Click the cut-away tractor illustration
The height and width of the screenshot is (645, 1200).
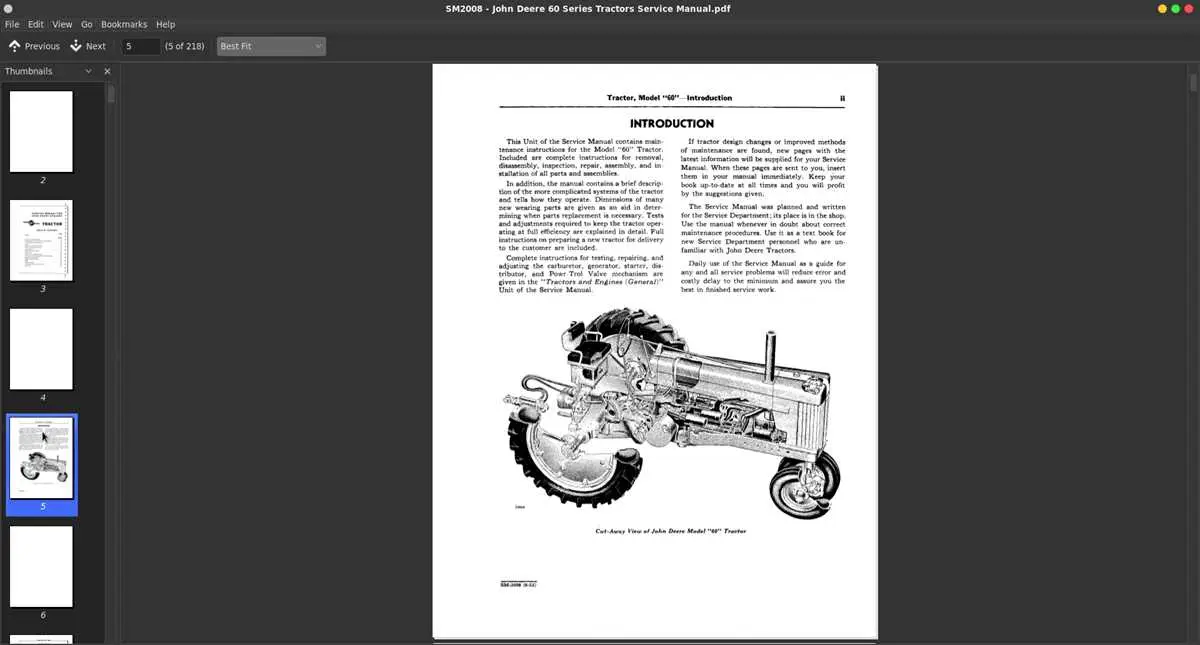pos(673,414)
